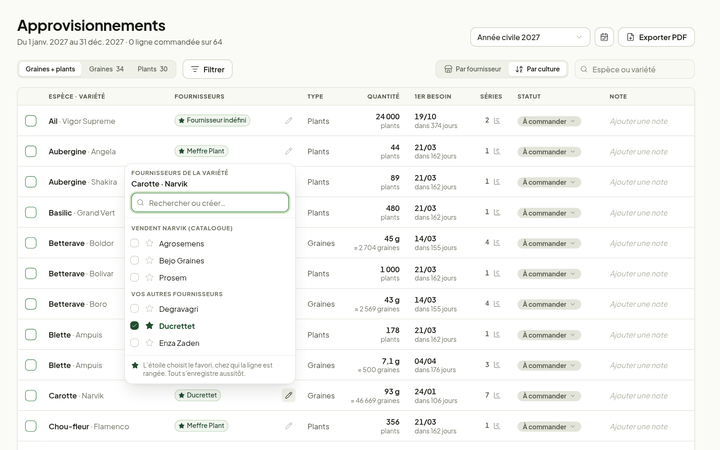Open À commander status for Carotte Narvik
The image size is (720, 450).
[x=549, y=396]
